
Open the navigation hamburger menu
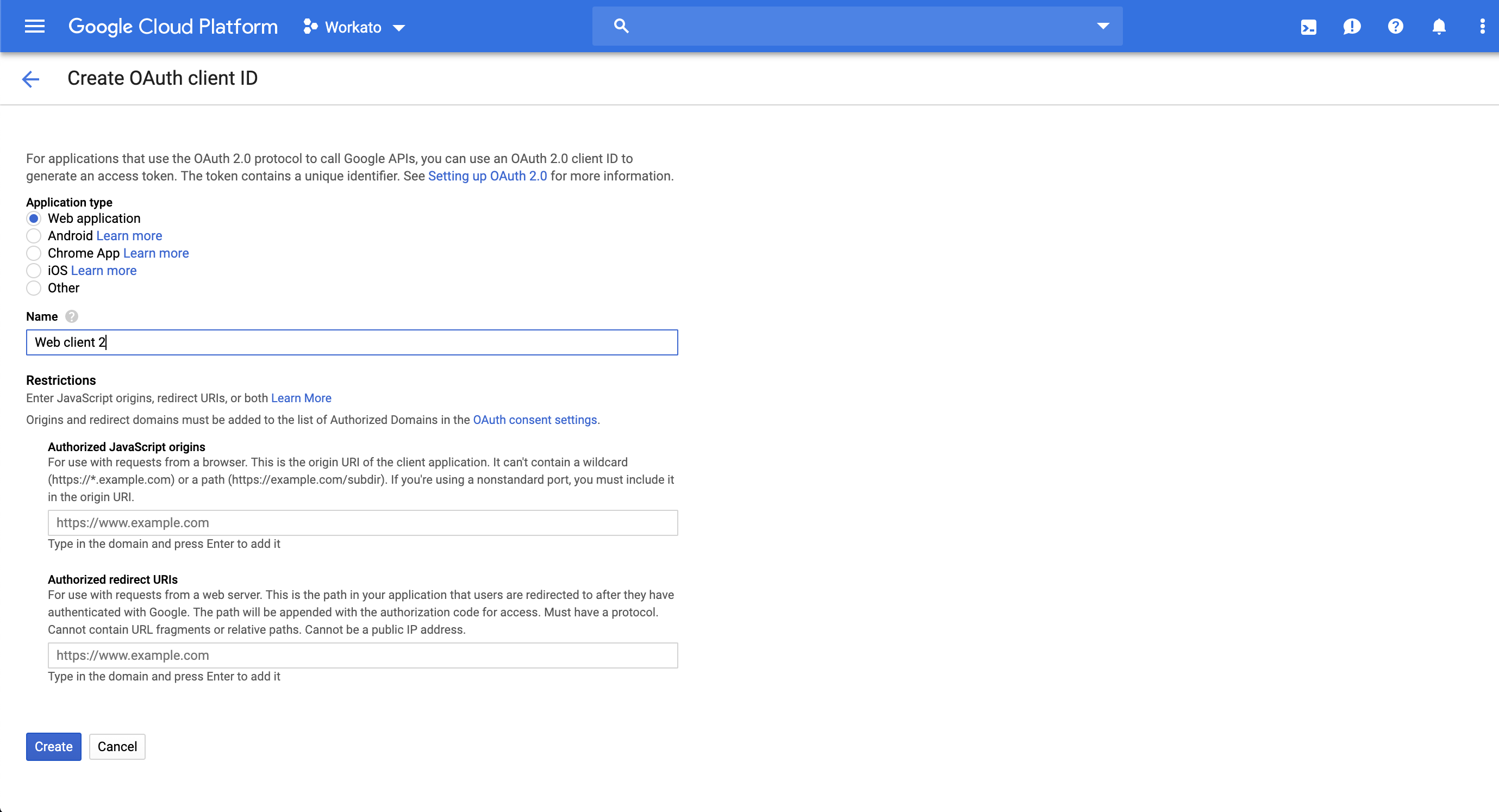point(34,26)
